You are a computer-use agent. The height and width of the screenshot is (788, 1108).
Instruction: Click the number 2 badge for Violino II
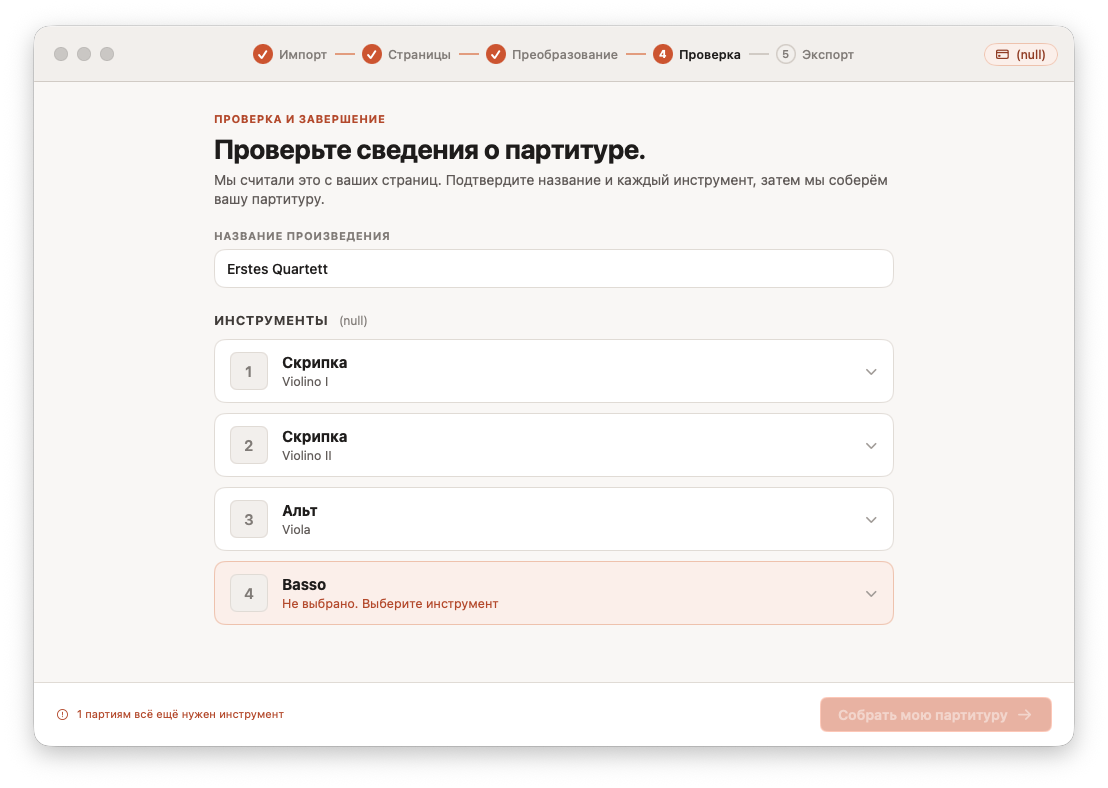coord(249,445)
